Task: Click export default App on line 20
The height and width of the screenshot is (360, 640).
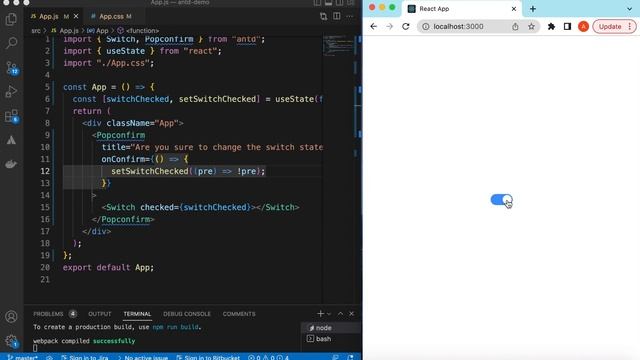Action: pos(108,267)
